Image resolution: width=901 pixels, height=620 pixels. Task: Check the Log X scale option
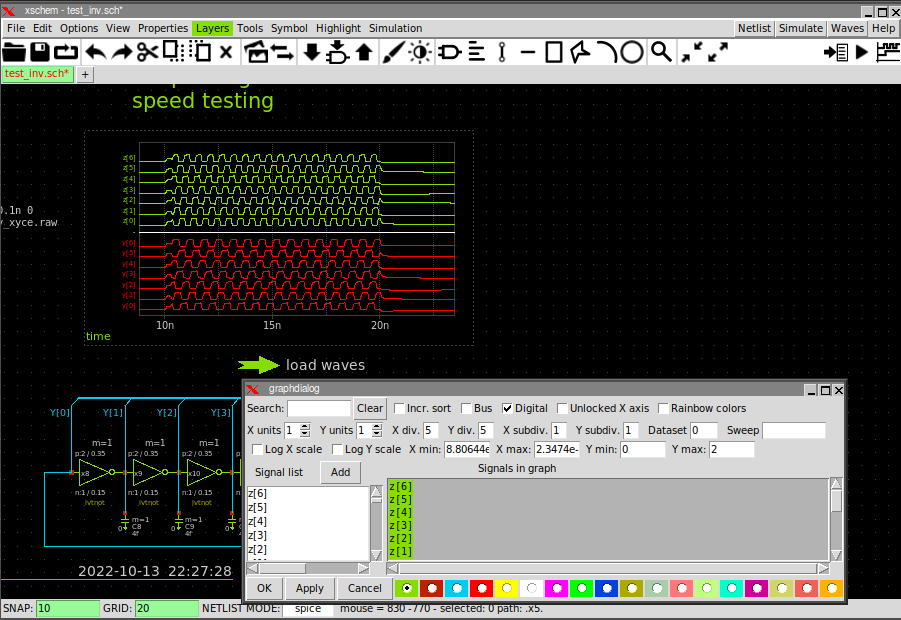[257, 450]
